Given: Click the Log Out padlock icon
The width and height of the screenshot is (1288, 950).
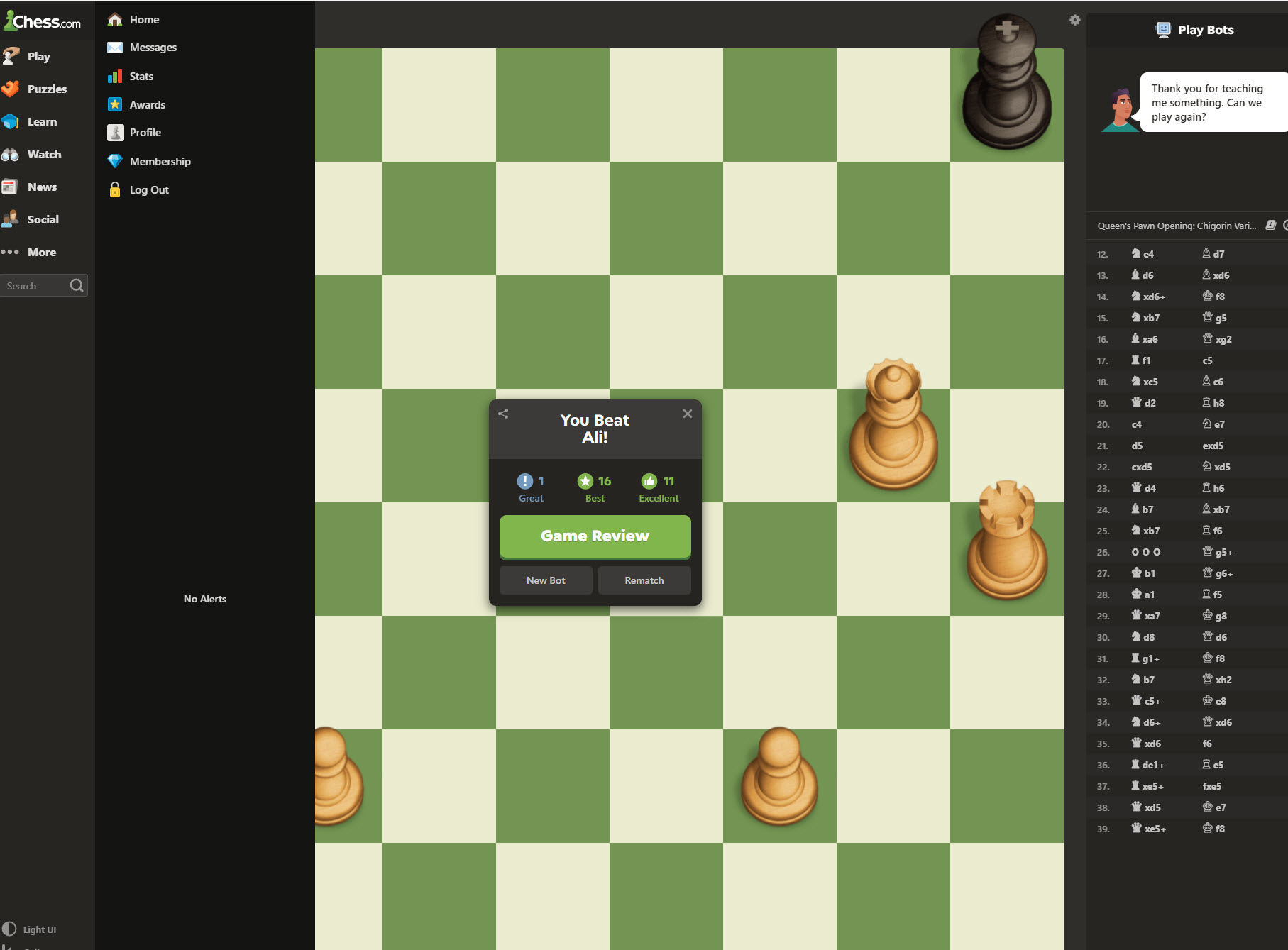Looking at the screenshot, I should tap(115, 189).
